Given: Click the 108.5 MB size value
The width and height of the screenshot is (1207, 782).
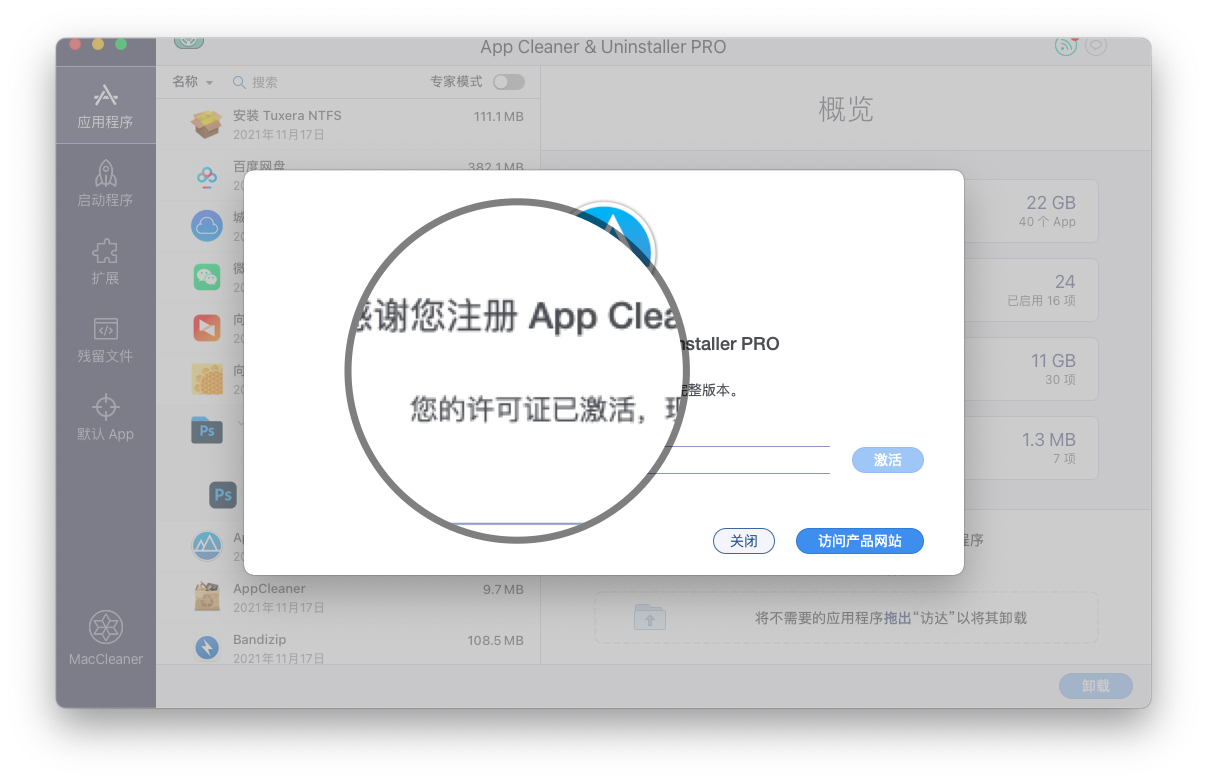Looking at the screenshot, I should pos(495,640).
